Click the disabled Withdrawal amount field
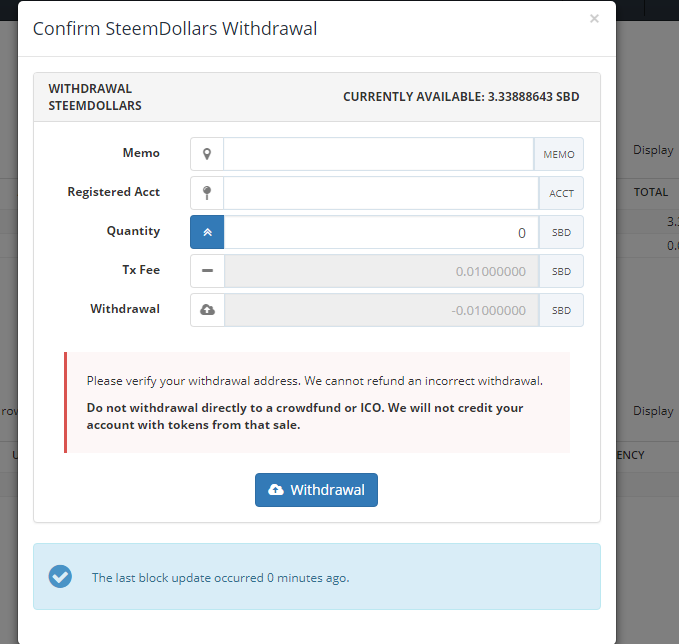The height and width of the screenshot is (644, 679). [381, 310]
